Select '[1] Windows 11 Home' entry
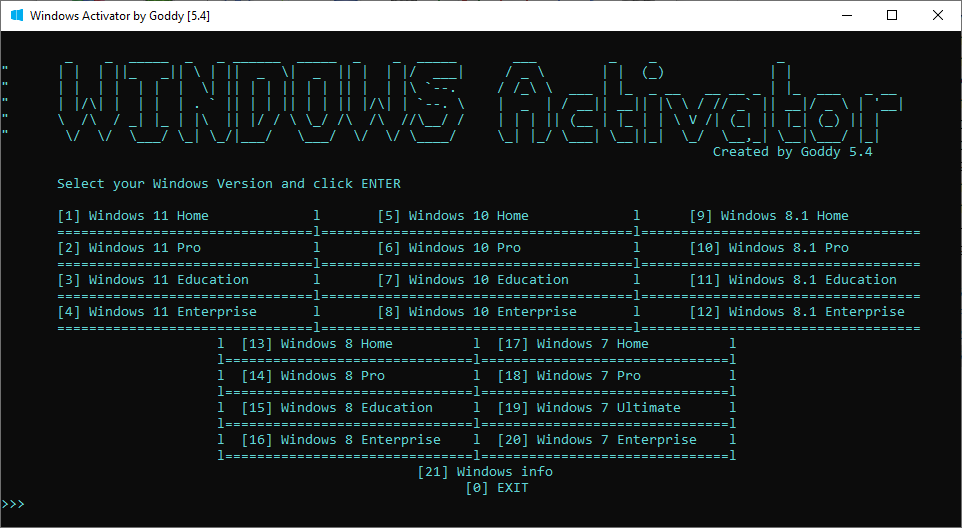The height and width of the screenshot is (528, 962). [x=133, y=216]
